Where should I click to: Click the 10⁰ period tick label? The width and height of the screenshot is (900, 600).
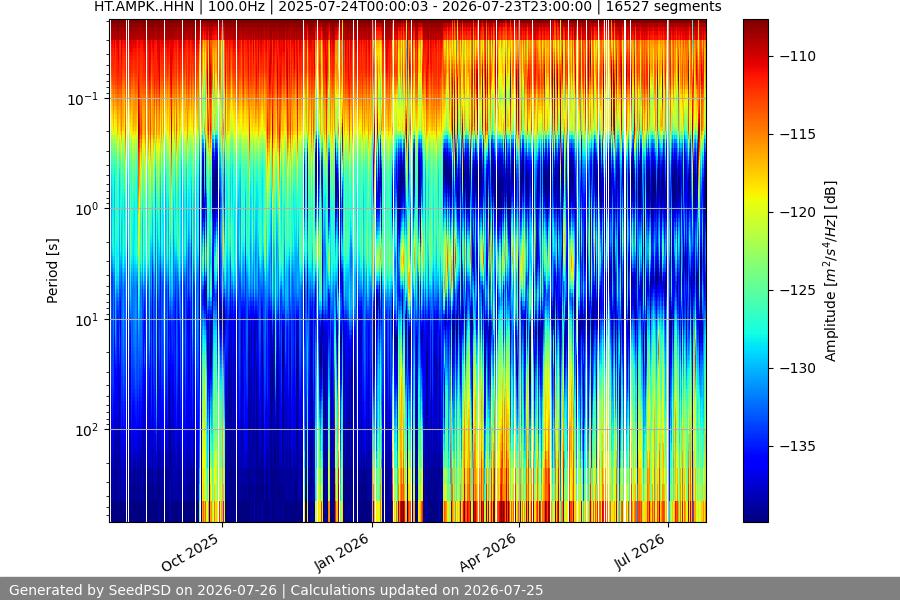pos(86,209)
